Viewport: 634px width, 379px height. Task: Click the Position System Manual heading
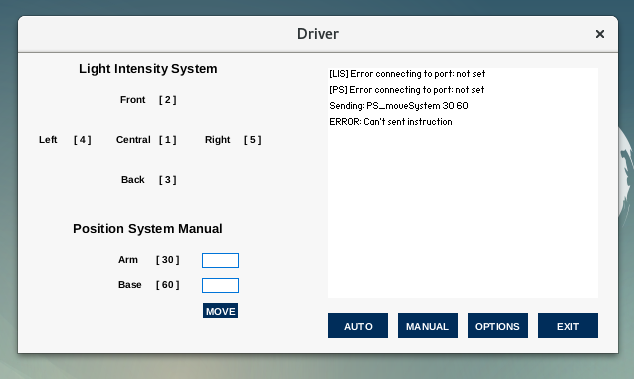coord(148,229)
